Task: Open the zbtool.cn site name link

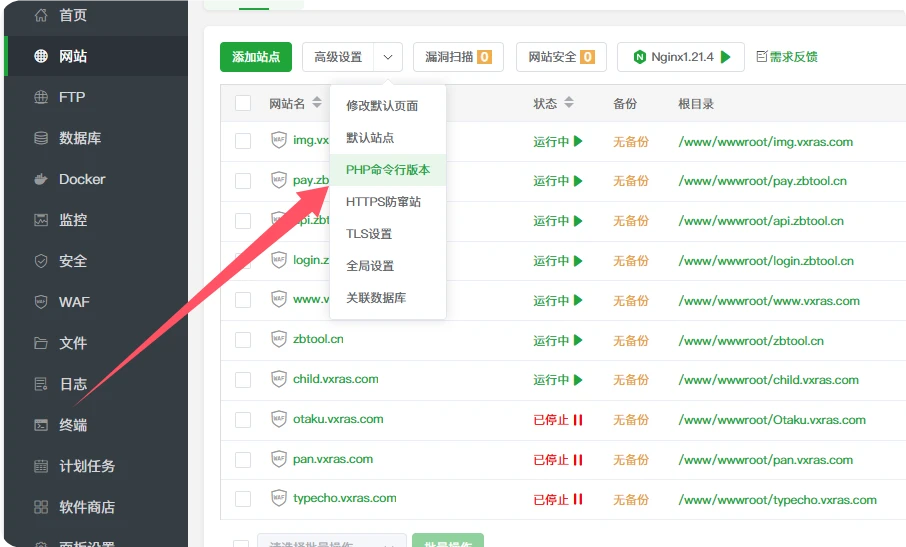Action: (318, 339)
